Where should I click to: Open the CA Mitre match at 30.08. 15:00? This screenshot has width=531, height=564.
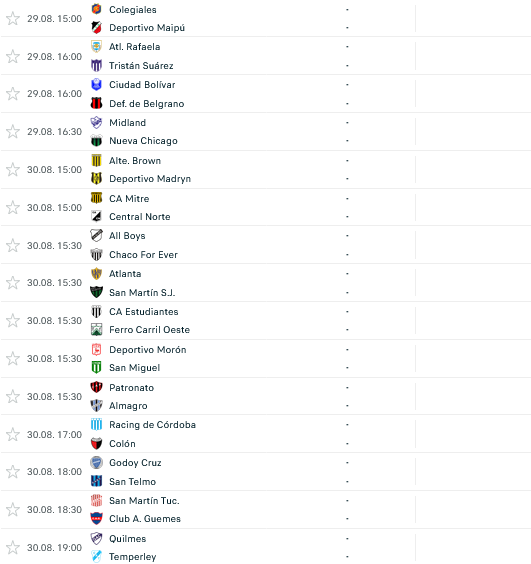(266, 208)
